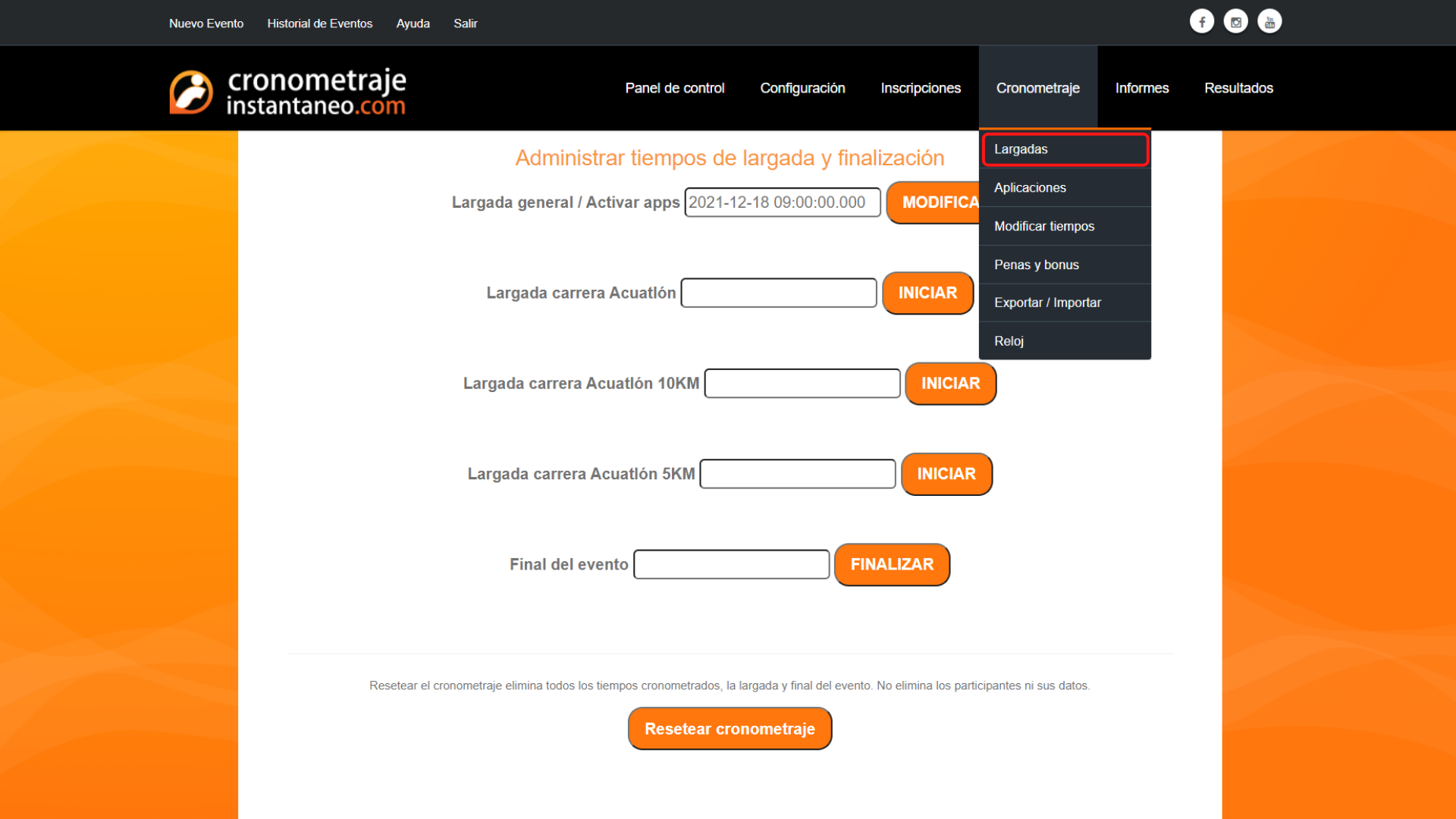Click the Resetear cronometraje button
The image size is (1456, 819).
[x=730, y=729]
